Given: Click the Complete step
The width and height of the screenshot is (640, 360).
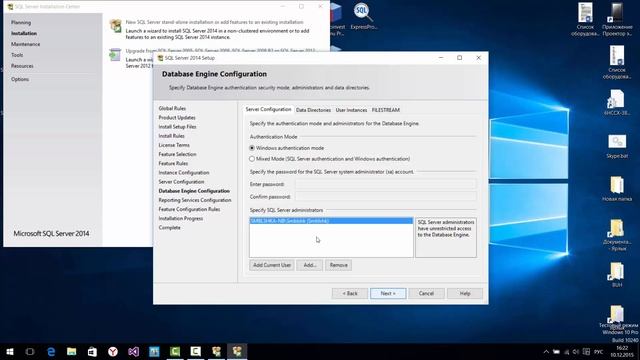Looking at the screenshot, I should [x=169, y=228].
